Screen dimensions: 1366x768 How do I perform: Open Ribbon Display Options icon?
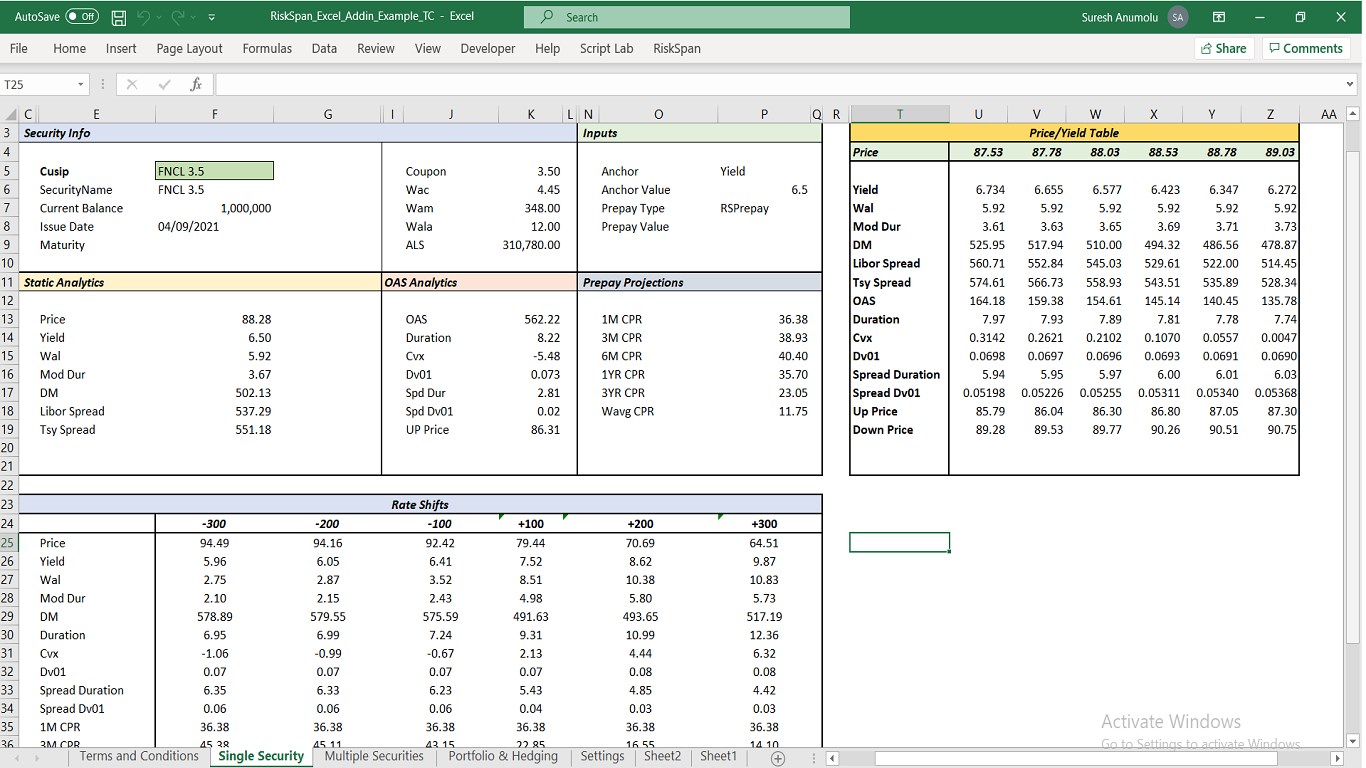coord(1219,17)
